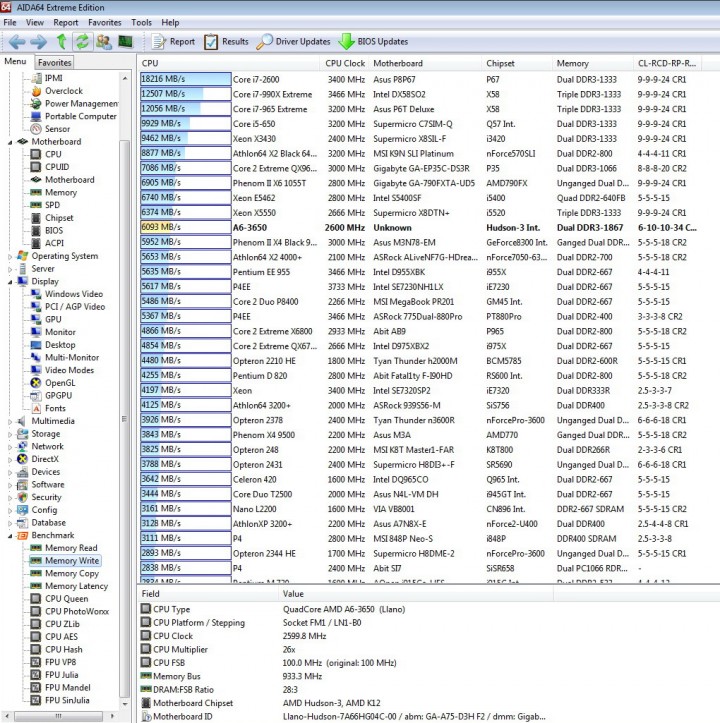This screenshot has height=723, width=720.
Task: Select the CPU Queen benchmark
Action: pos(66,599)
